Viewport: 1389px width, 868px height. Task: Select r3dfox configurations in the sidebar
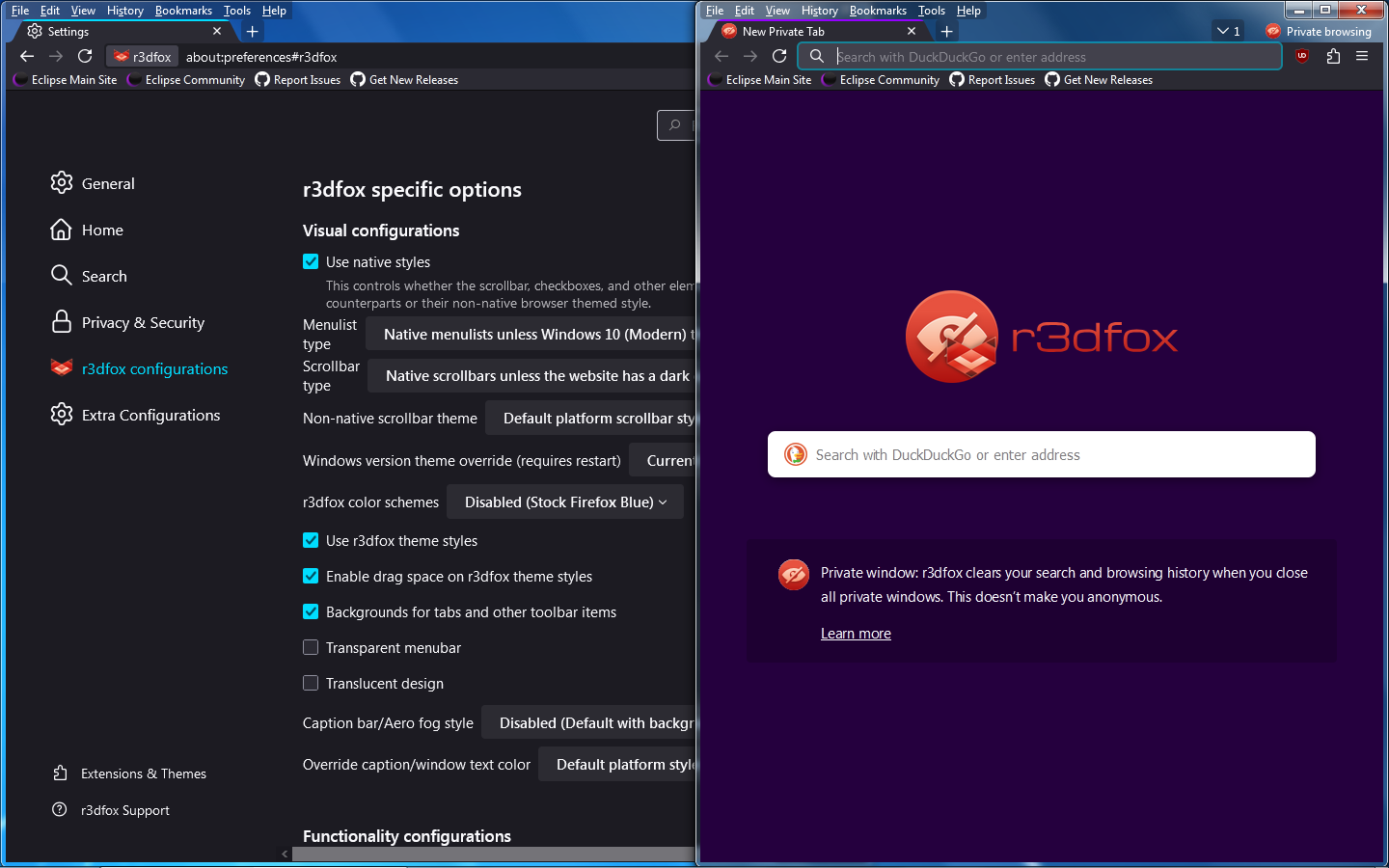139,368
